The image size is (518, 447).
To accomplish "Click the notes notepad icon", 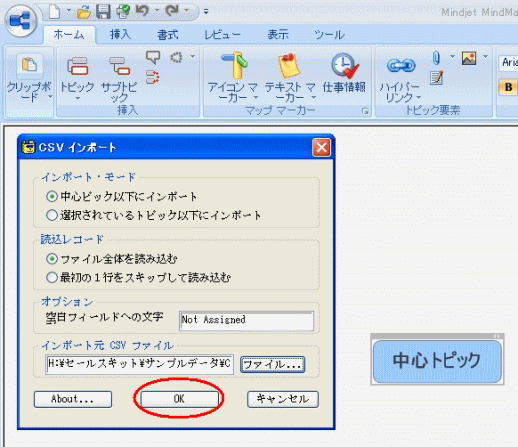I will [x=436, y=78].
